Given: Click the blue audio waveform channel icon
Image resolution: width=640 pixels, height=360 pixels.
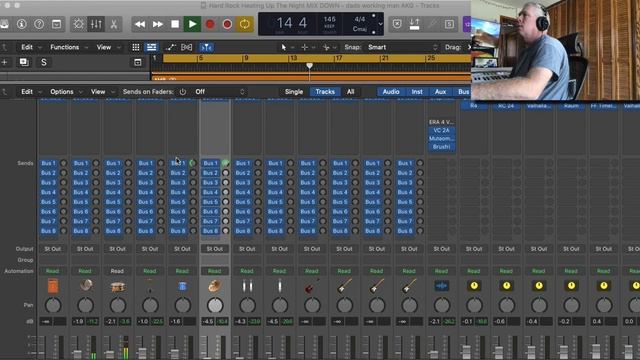Looking at the screenshot, I should point(442,286).
